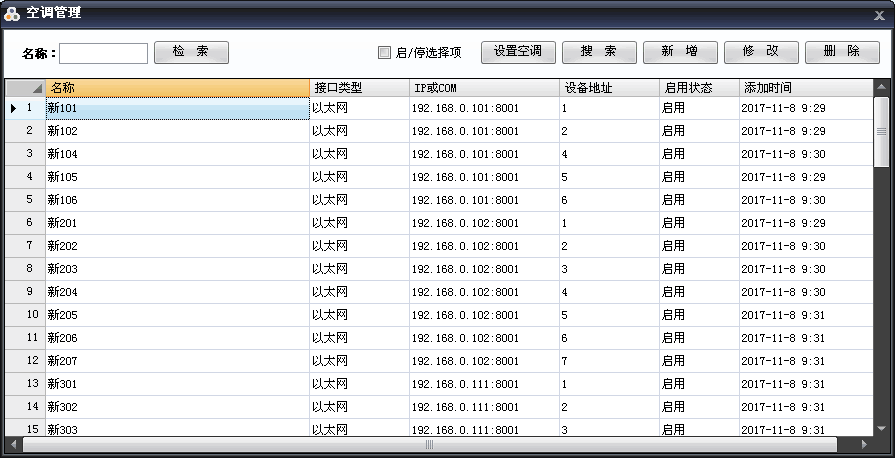Add a new entry with 新增
Screen dimensions: 895x458
[679, 52]
